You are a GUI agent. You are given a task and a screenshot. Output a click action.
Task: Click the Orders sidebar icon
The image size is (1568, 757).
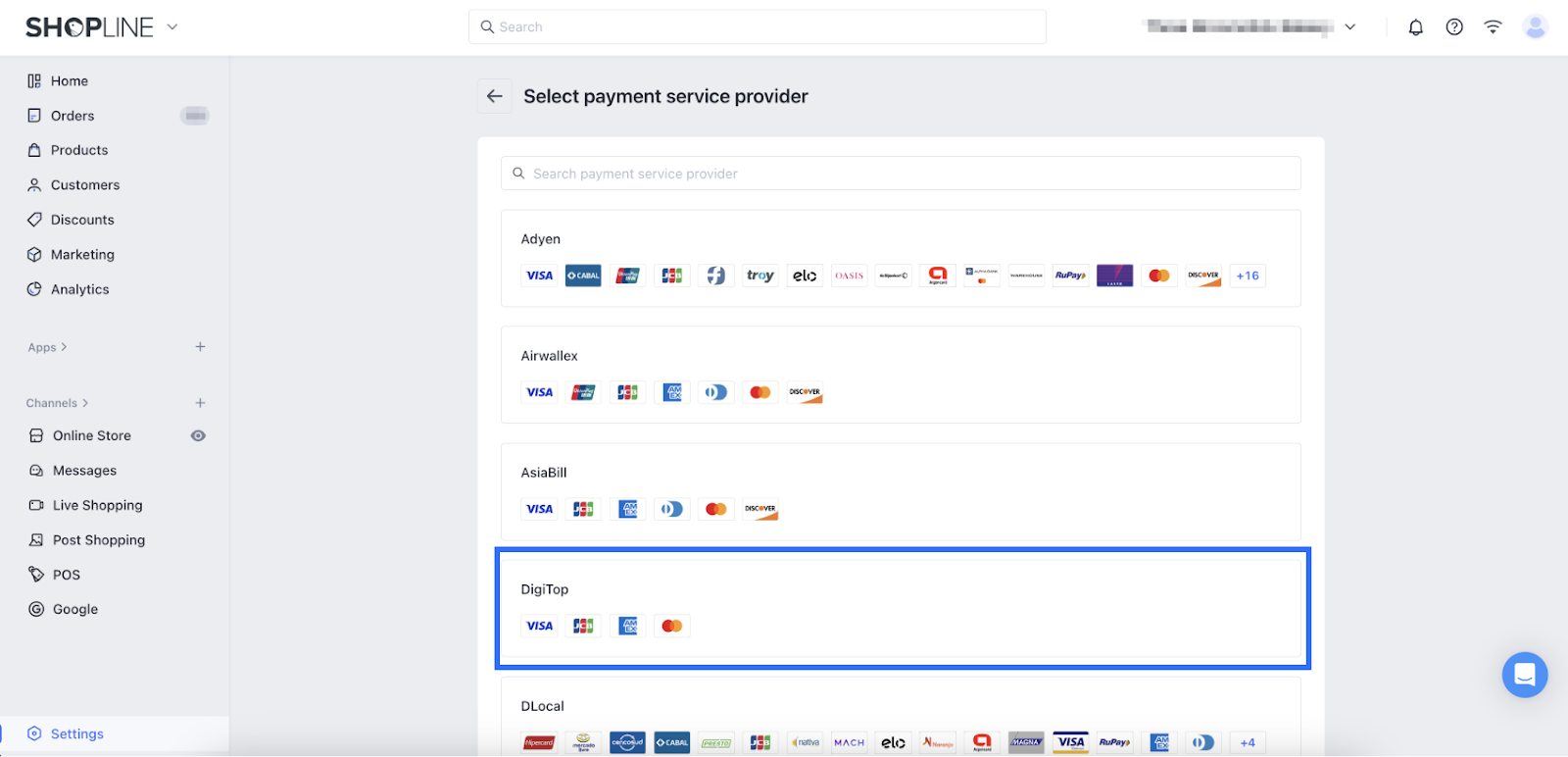[x=34, y=116]
